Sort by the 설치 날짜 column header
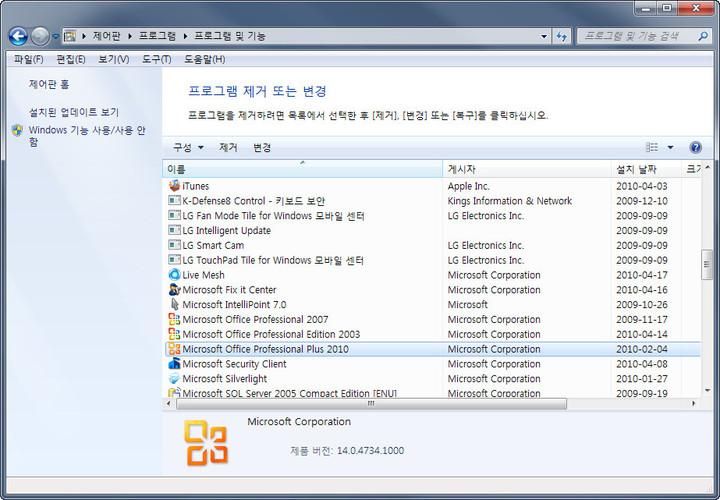The width and height of the screenshot is (720, 500). (646, 169)
